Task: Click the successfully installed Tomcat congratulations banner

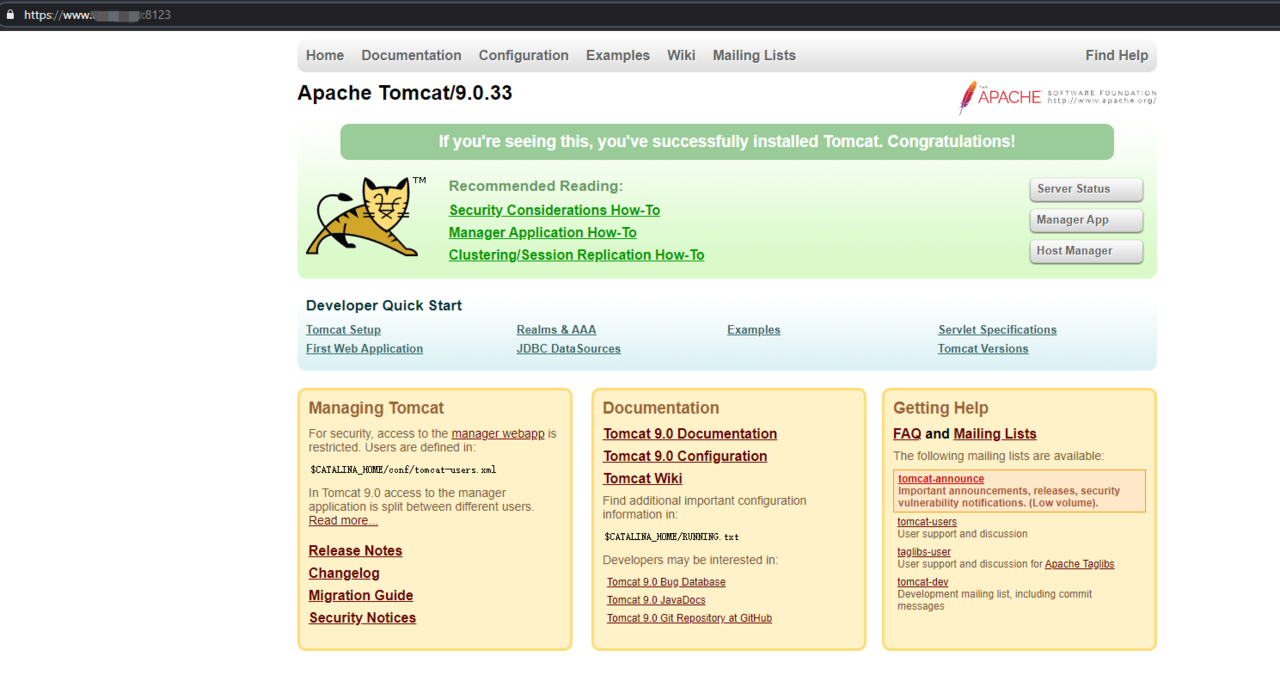Action: pos(727,142)
